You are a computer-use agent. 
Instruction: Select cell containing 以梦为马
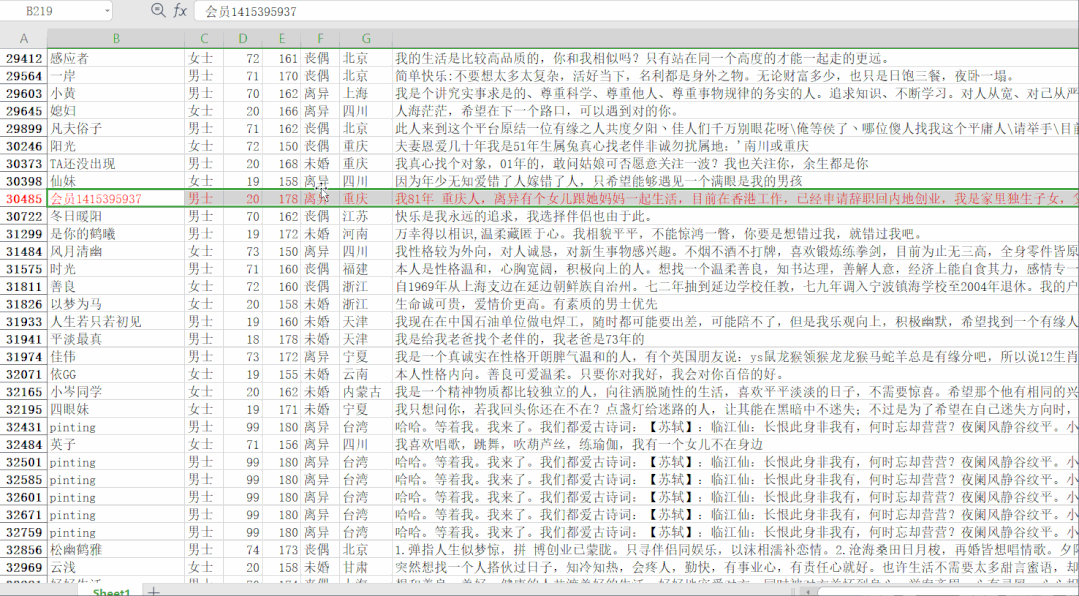pos(116,304)
